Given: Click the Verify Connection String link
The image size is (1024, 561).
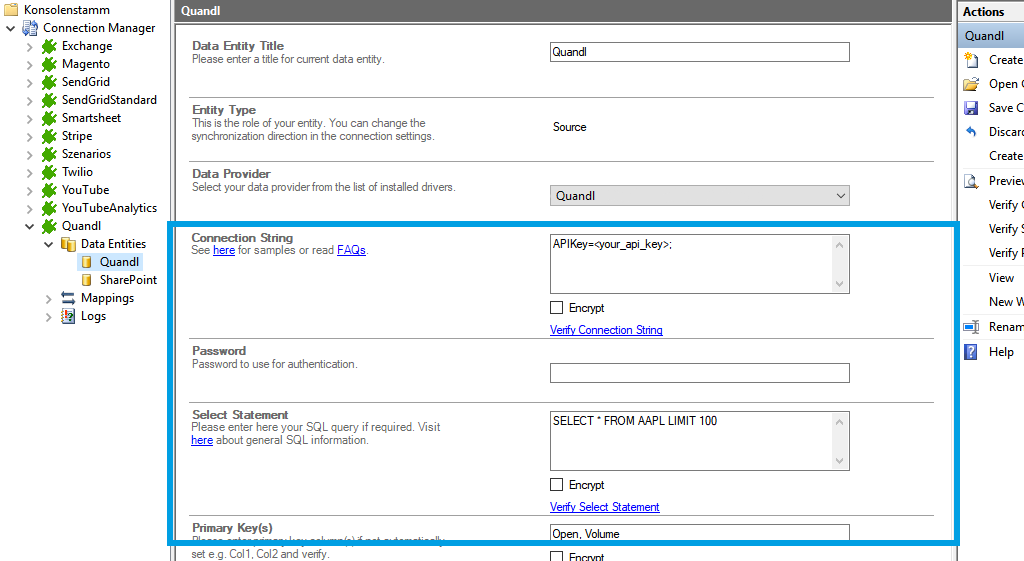Looking at the screenshot, I should pos(606,330).
